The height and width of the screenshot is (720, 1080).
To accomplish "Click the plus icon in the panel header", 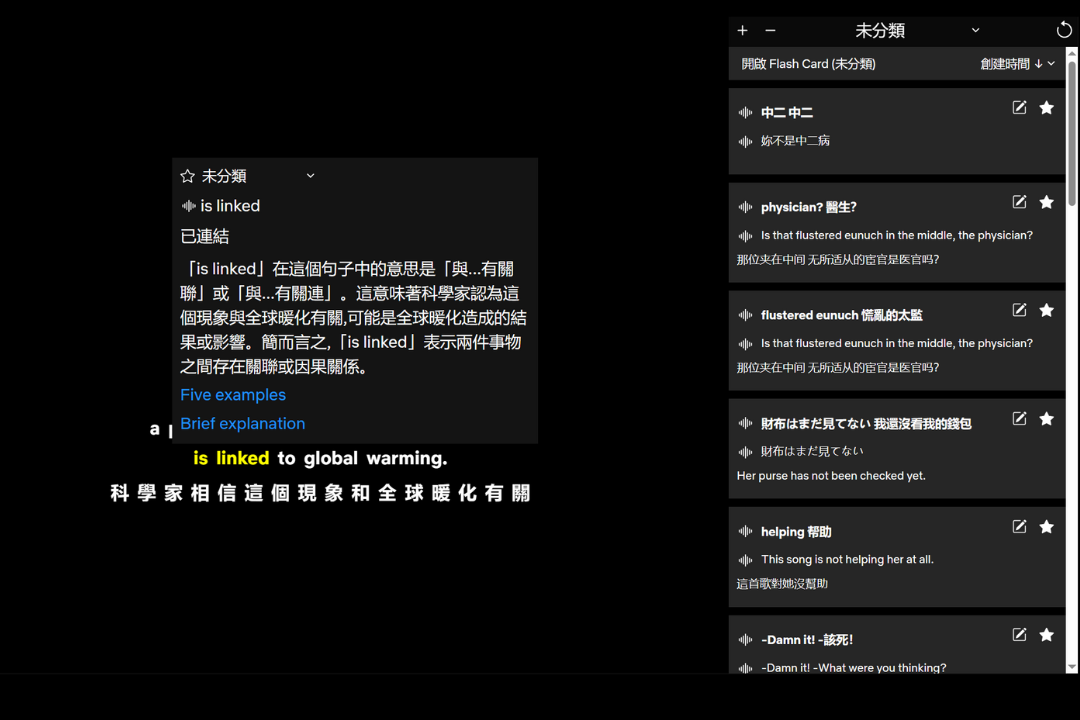I will click(x=742, y=31).
